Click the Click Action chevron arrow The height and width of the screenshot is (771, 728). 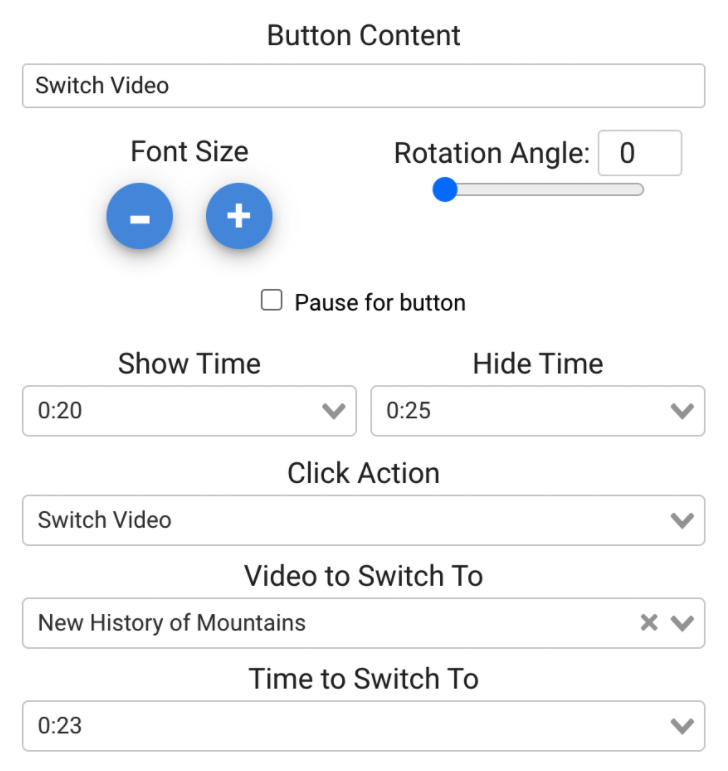[682, 520]
